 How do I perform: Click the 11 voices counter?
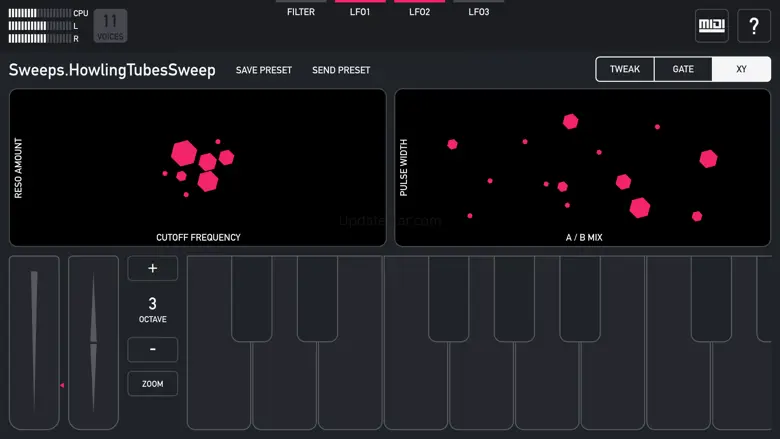110,26
